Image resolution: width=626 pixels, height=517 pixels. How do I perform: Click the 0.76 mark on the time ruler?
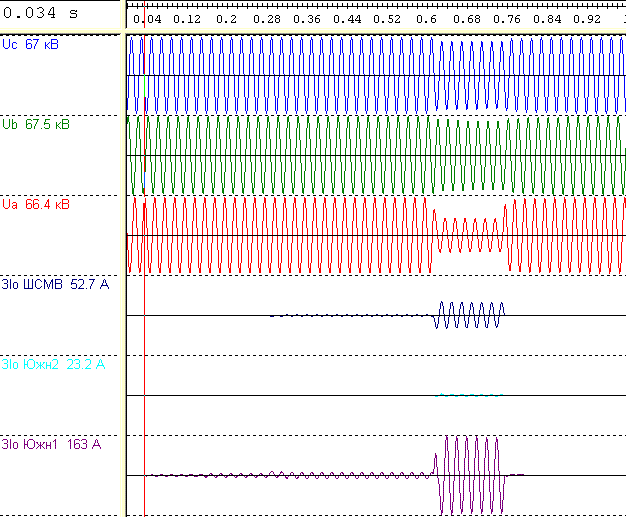507,19
